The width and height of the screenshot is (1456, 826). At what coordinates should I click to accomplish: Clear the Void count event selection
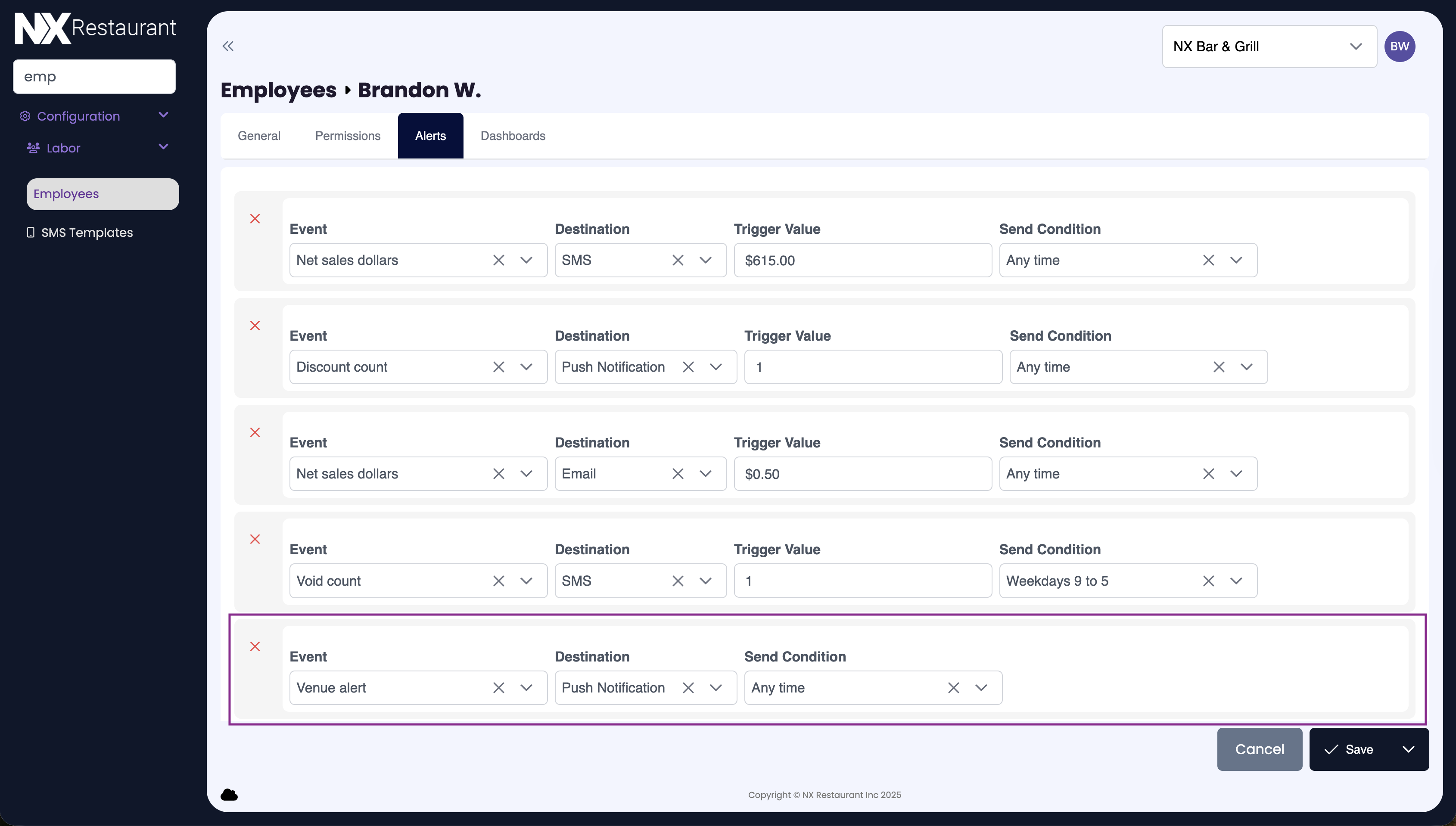point(498,581)
